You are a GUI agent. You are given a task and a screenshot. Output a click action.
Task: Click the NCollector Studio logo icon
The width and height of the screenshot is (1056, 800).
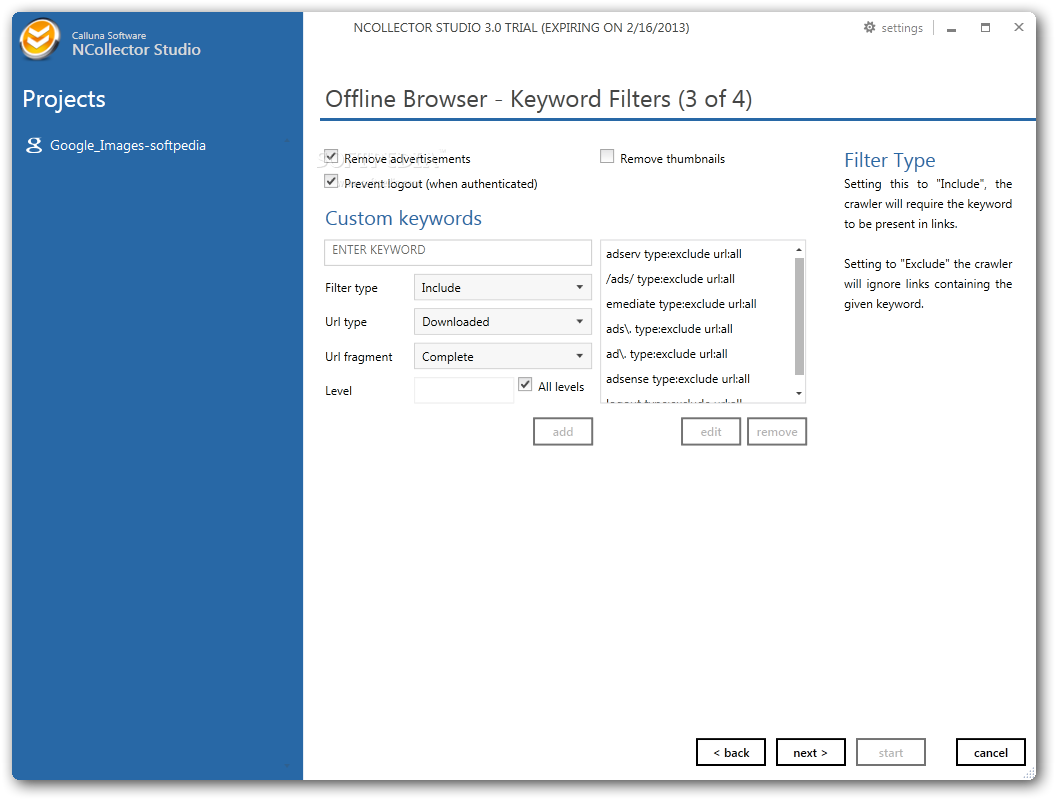click(39, 39)
